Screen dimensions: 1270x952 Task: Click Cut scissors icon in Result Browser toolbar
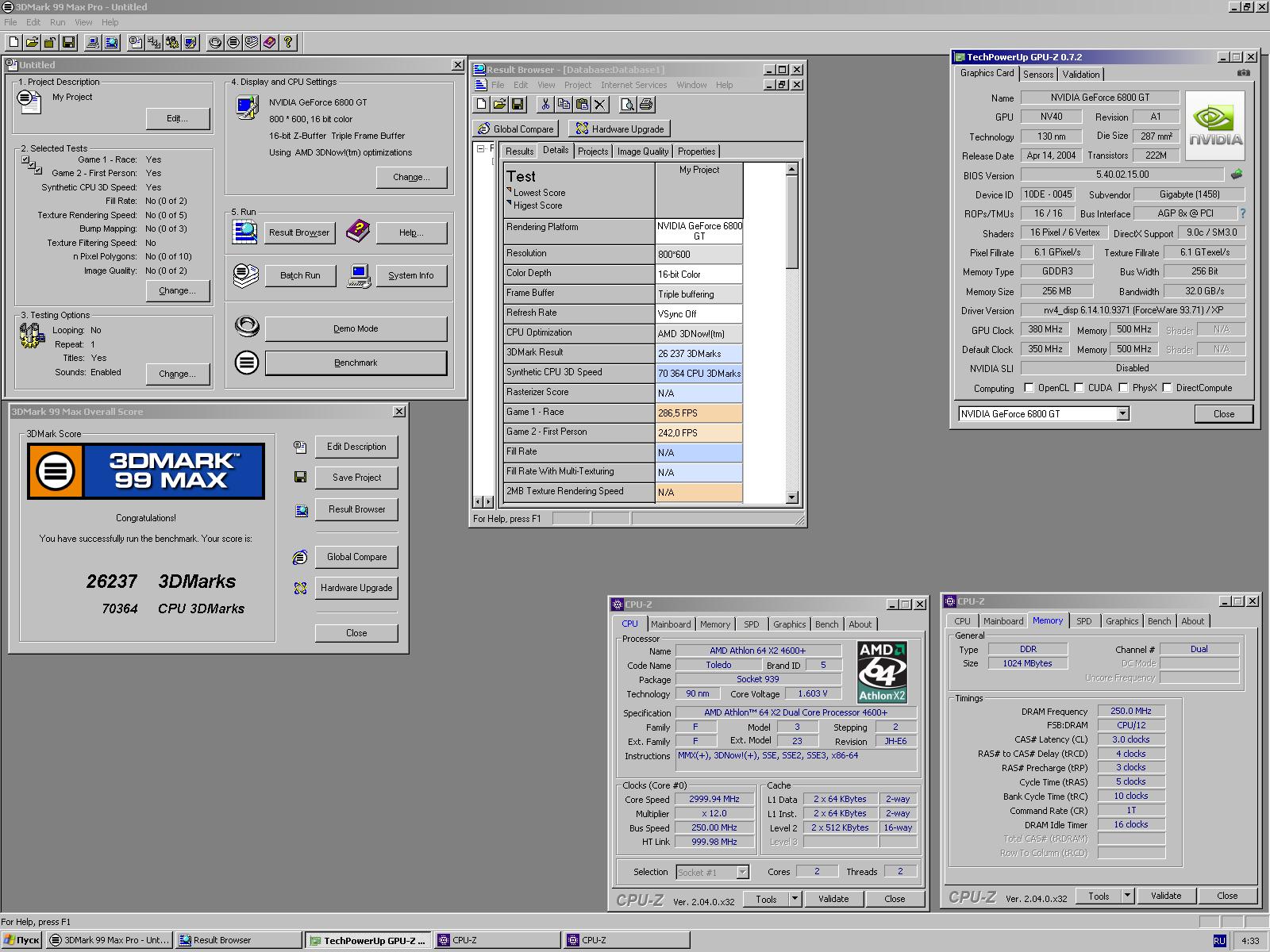(x=545, y=104)
